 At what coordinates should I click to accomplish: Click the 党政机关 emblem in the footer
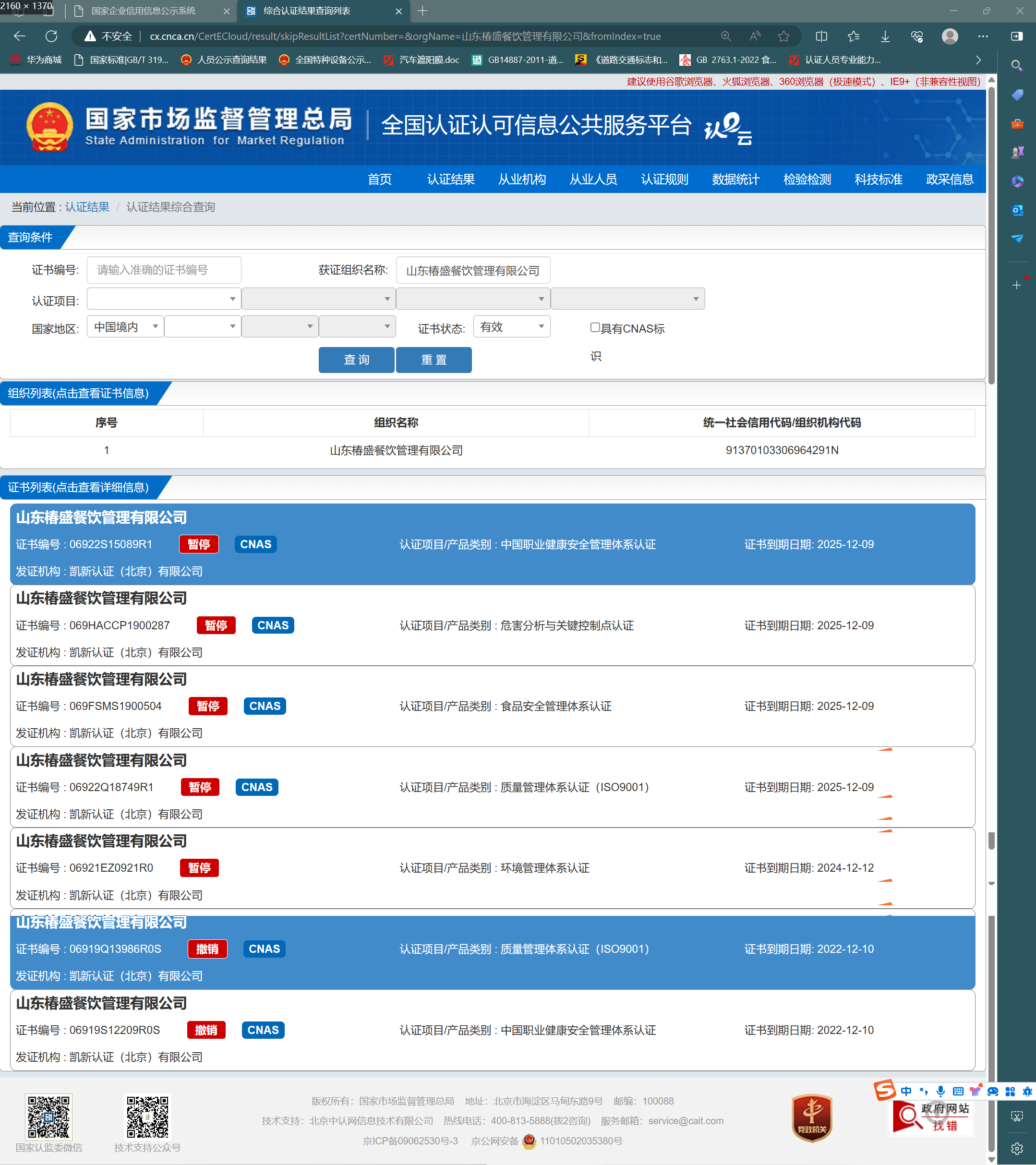[x=812, y=1117]
